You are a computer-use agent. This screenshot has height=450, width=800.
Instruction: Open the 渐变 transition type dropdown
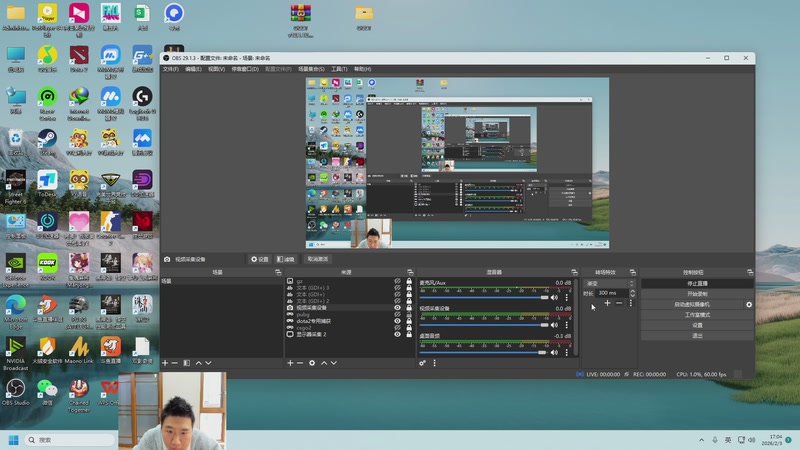tap(609, 283)
